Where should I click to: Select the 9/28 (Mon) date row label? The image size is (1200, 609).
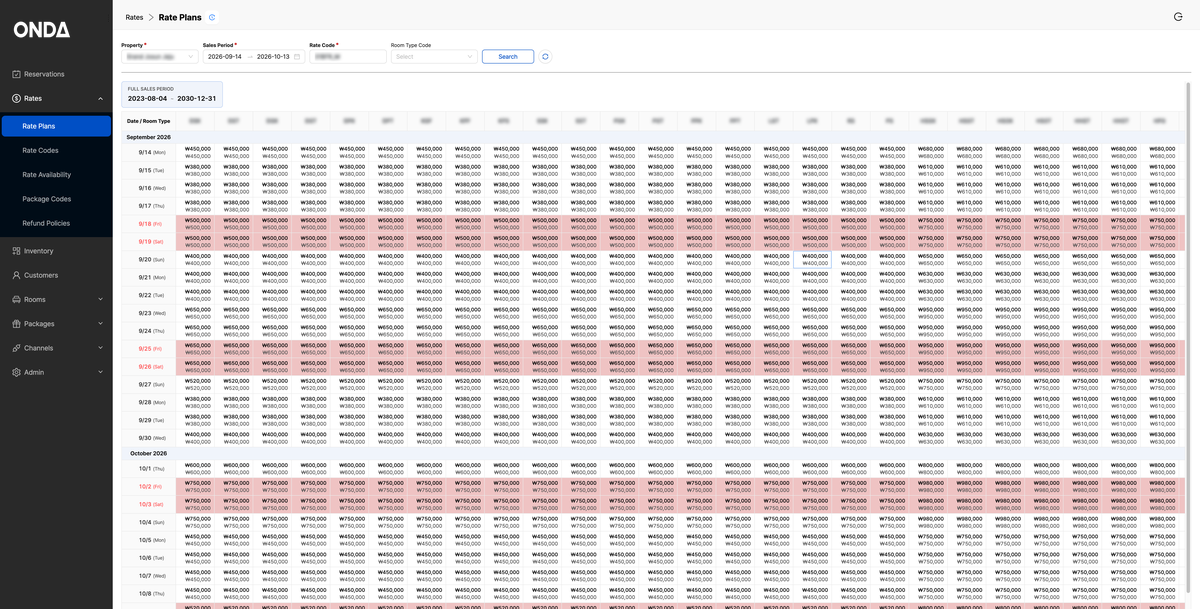pos(152,402)
